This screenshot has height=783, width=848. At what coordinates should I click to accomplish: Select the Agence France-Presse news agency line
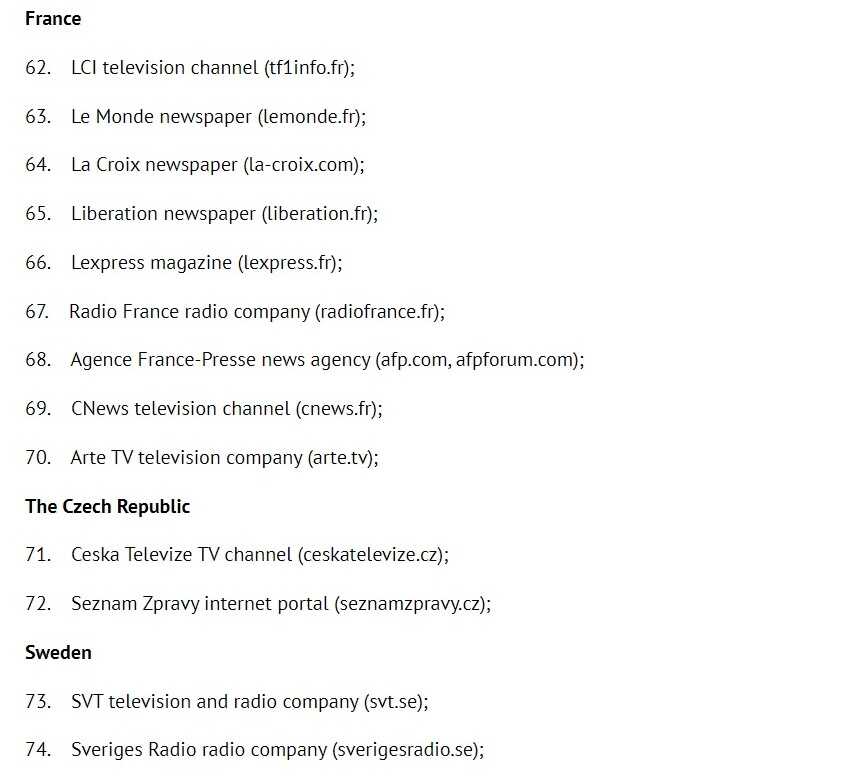click(x=304, y=360)
